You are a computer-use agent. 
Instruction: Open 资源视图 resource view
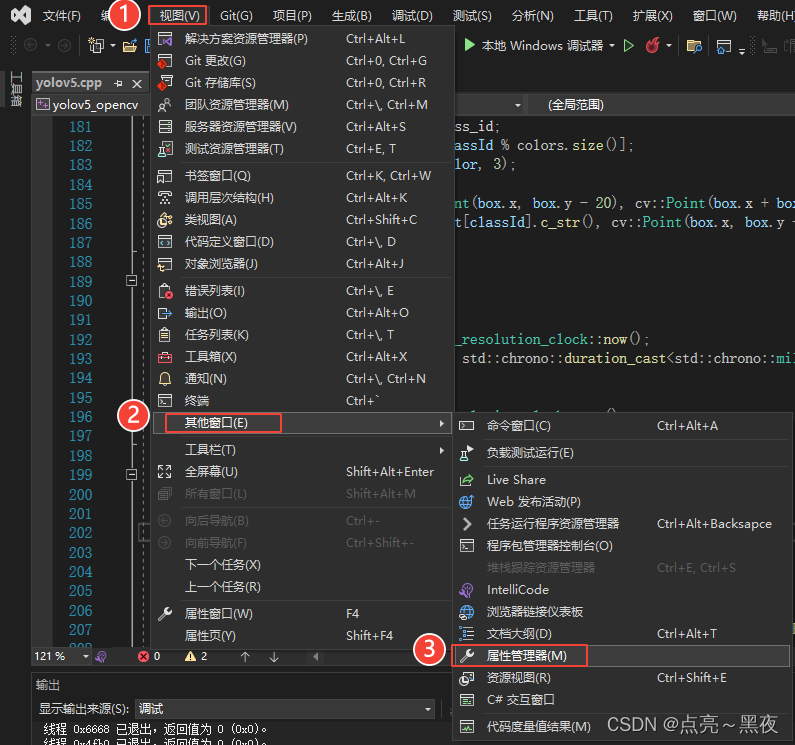click(x=622, y=678)
